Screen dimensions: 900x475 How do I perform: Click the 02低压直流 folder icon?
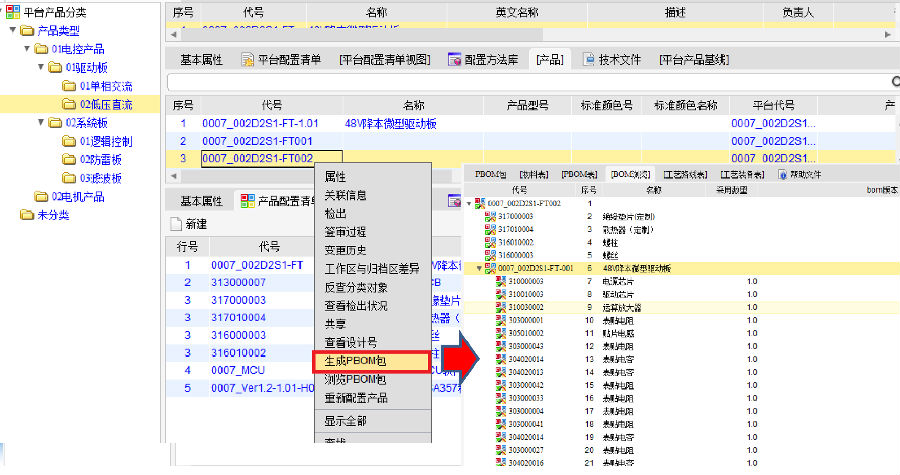pyautogui.click(x=69, y=104)
